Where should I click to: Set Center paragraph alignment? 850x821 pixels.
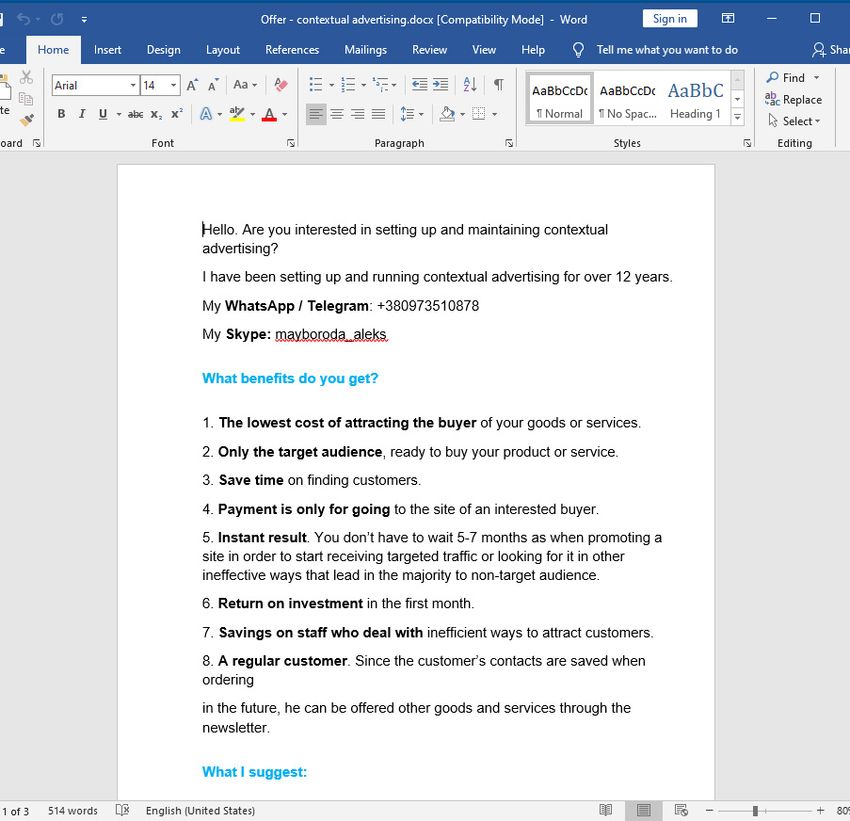click(x=337, y=114)
